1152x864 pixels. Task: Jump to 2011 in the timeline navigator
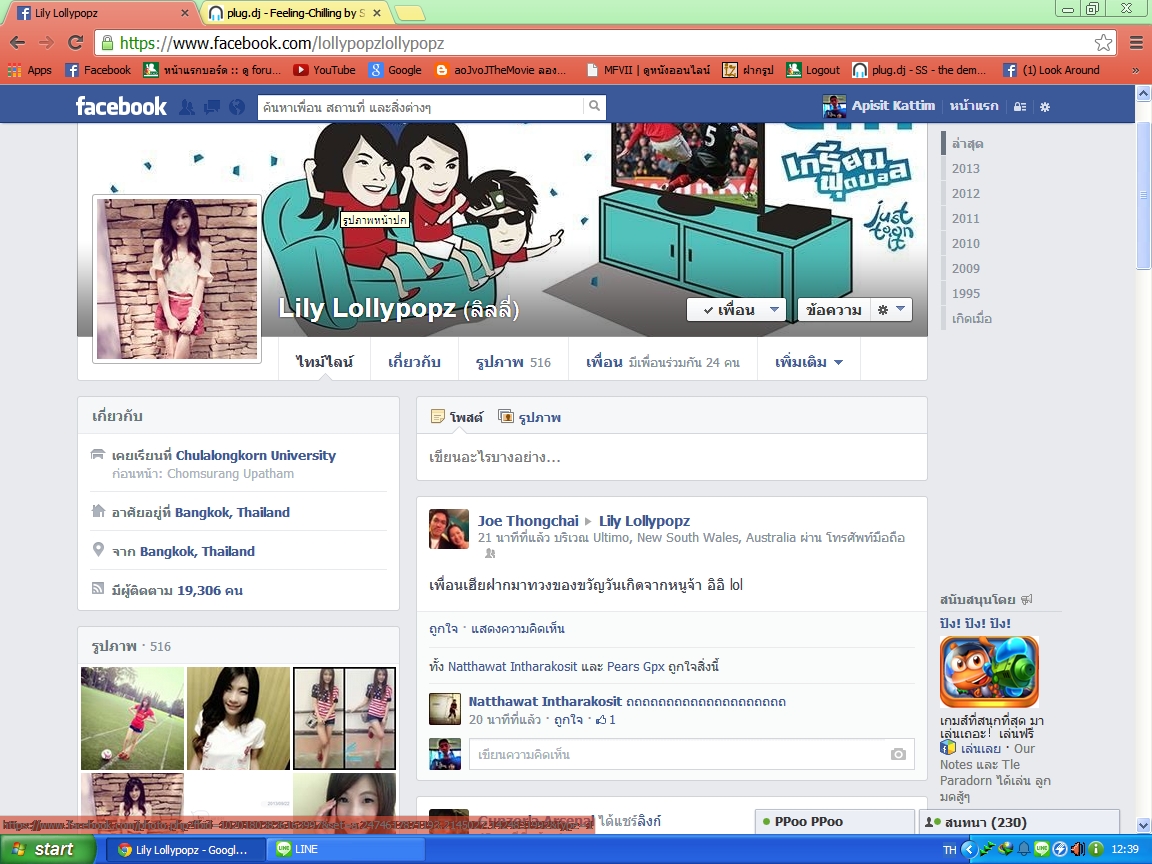(x=965, y=218)
